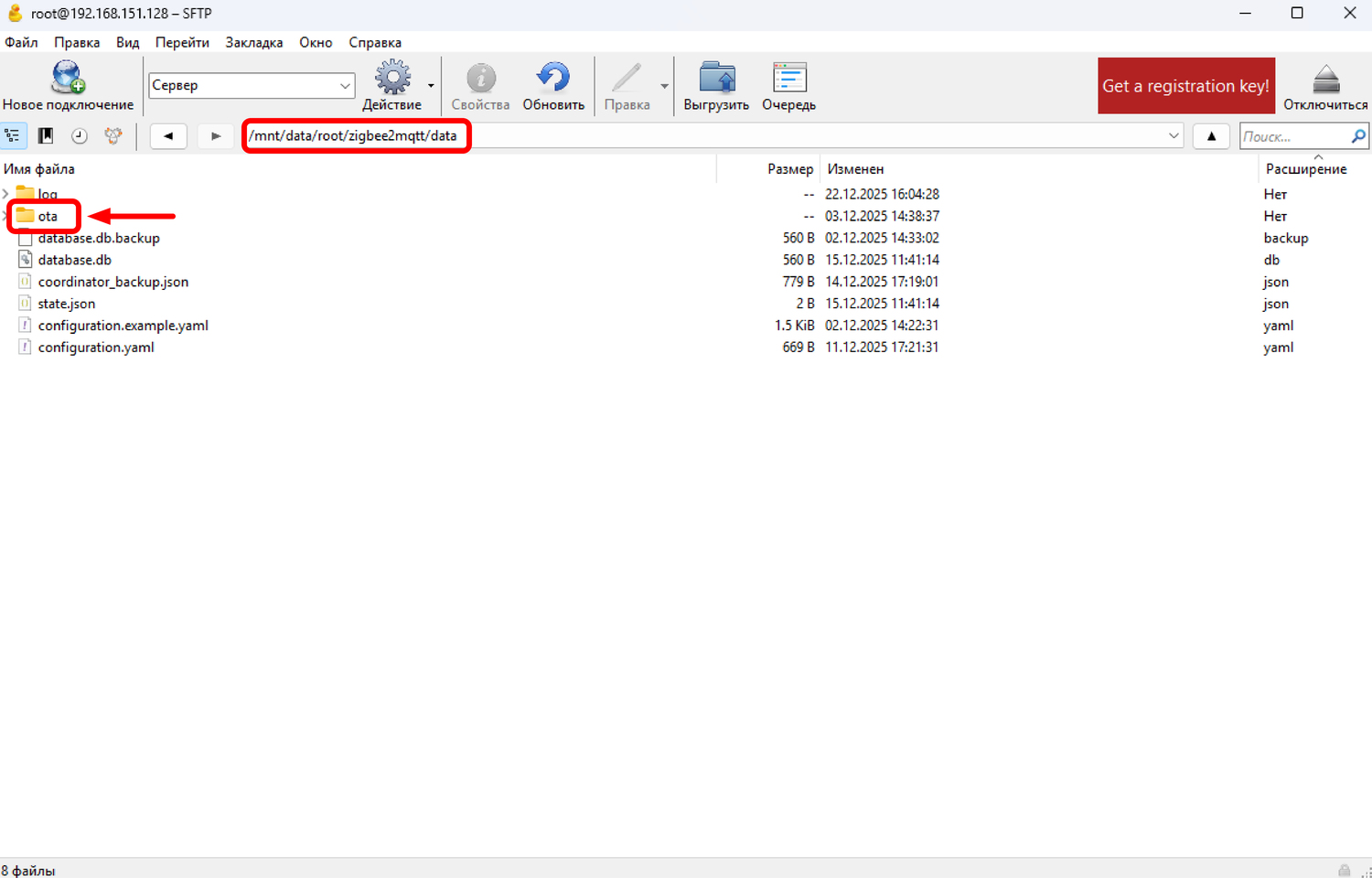
Task: Go forward with the right arrow button
Action: tap(216, 136)
